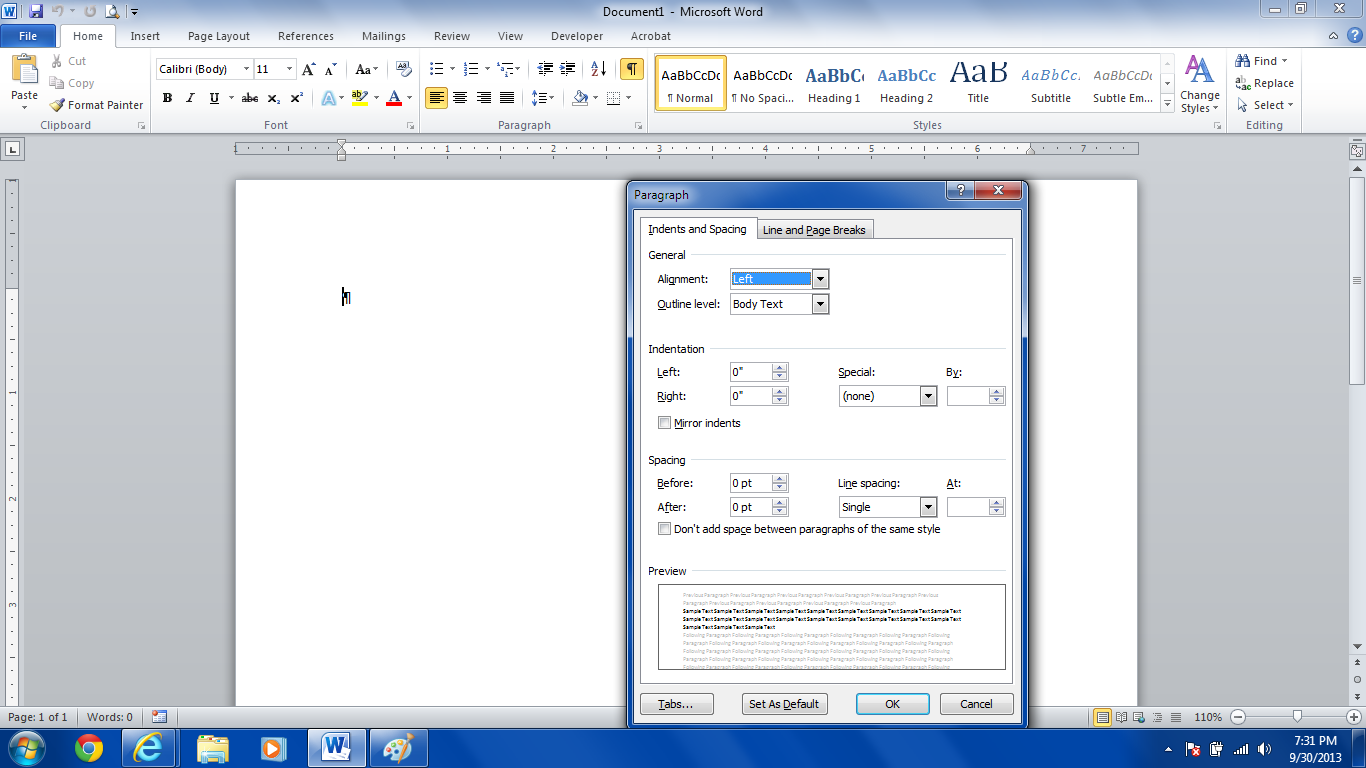Click Grow Font icon
Viewport: 1366px width, 768px height.
coord(309,69)
